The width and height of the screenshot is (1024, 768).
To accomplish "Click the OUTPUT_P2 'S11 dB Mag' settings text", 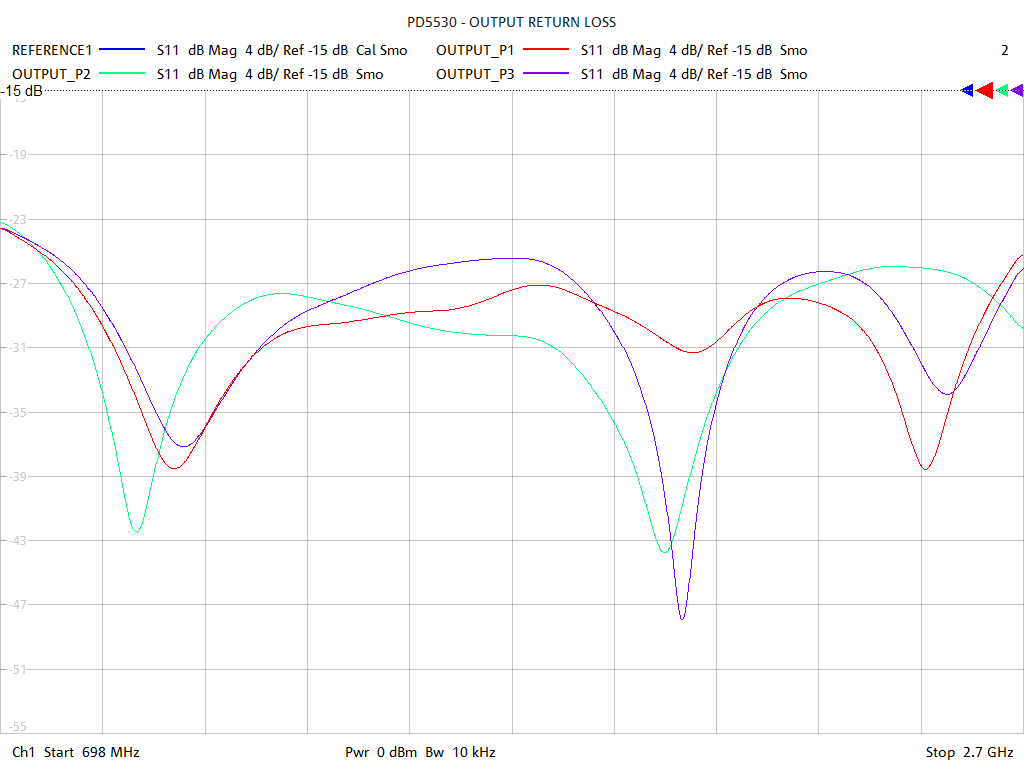I will [x=197, y=74].
